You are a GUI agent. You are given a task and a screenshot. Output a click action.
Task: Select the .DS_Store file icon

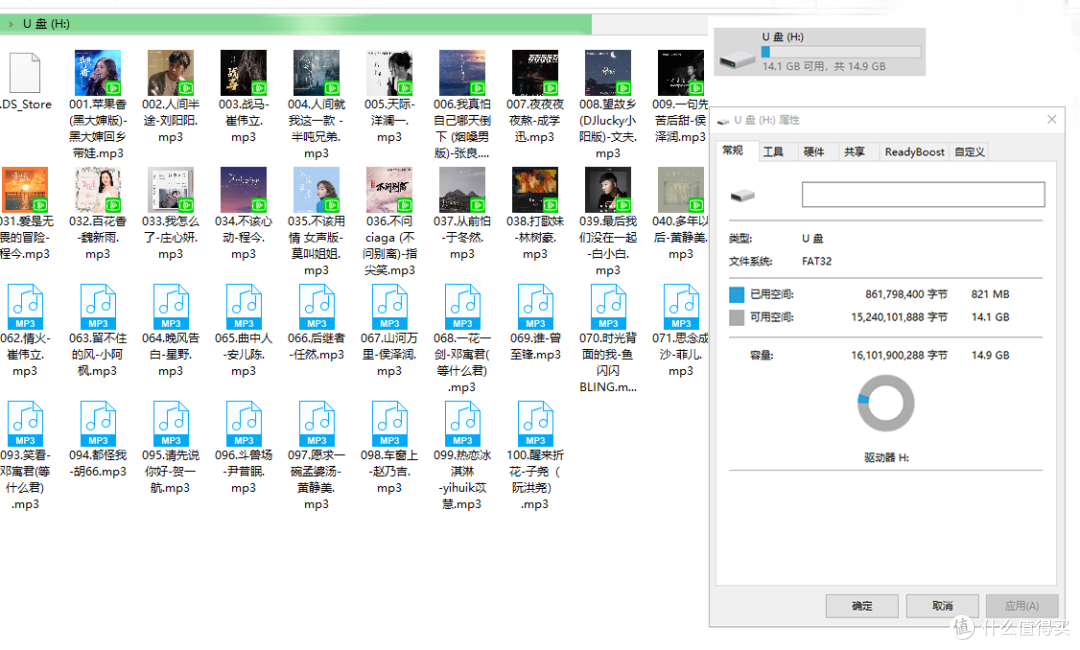coord(25,72)
